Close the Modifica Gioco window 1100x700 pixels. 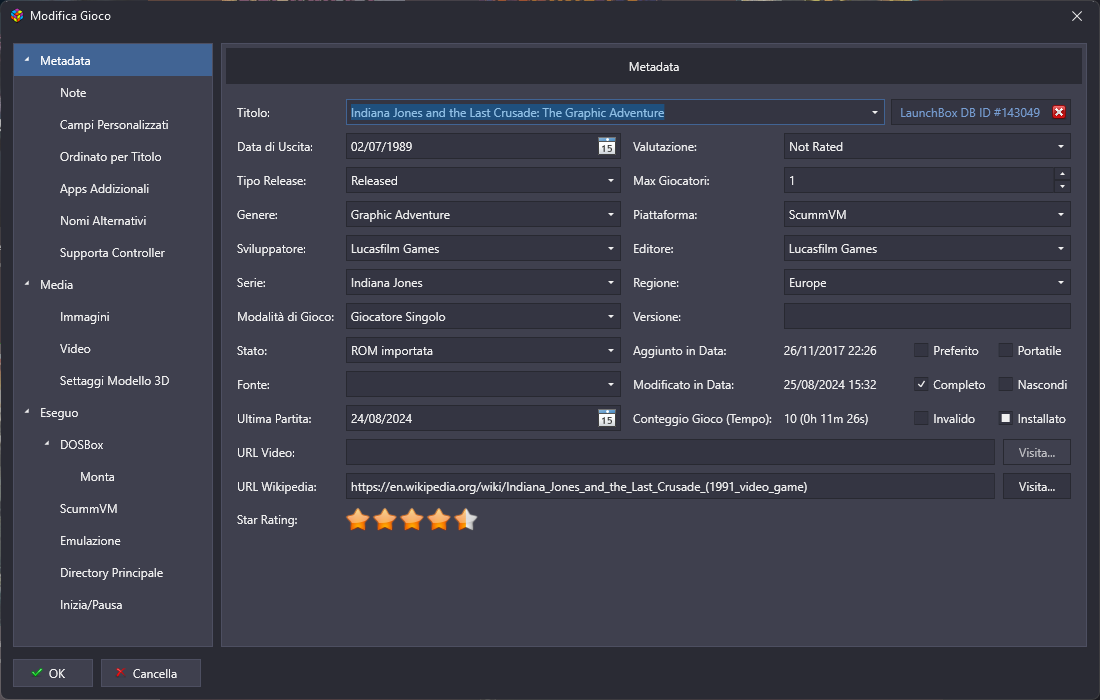[1077, 15]
